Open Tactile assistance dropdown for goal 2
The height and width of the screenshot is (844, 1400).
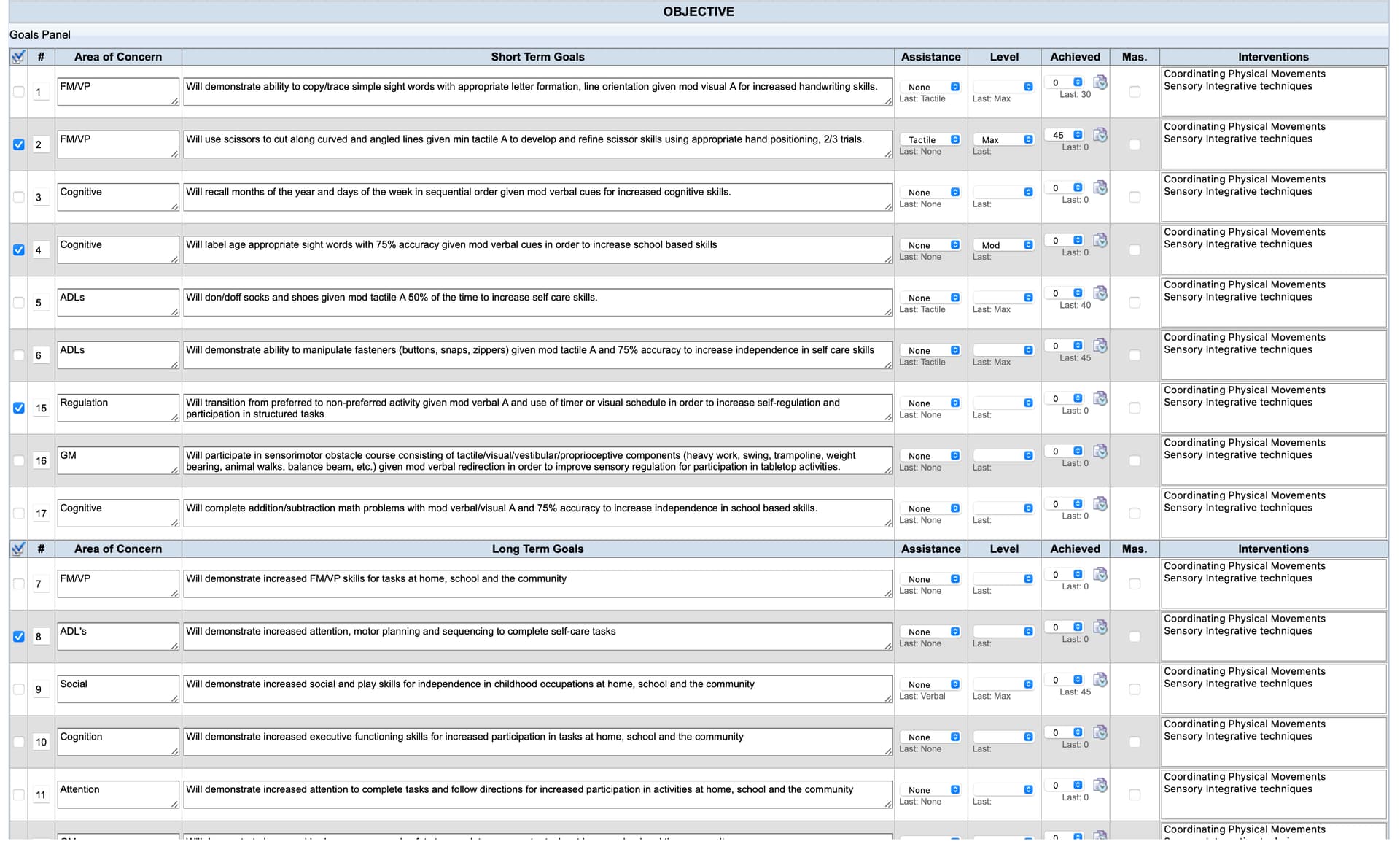click(930, 139)
